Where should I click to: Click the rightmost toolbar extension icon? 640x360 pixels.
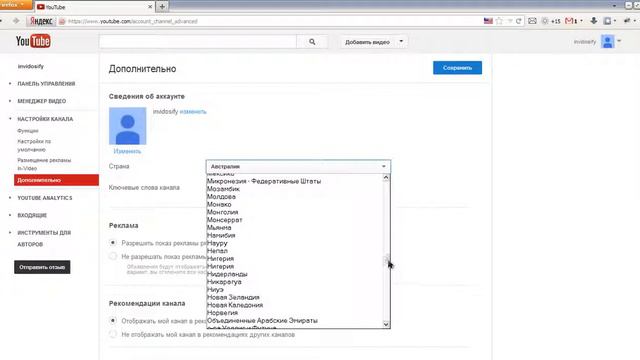pyautogui.click(x=627, y=21)
